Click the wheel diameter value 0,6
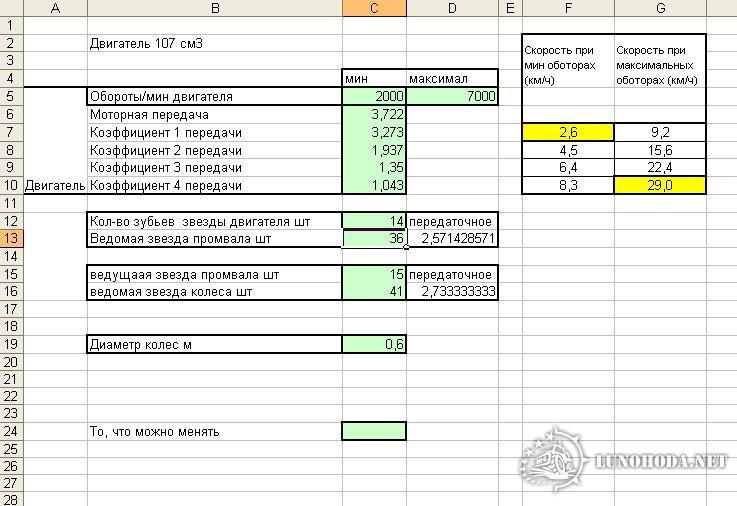Image resolution: width=737 pixels, height=506 pixels. point(374,344)
